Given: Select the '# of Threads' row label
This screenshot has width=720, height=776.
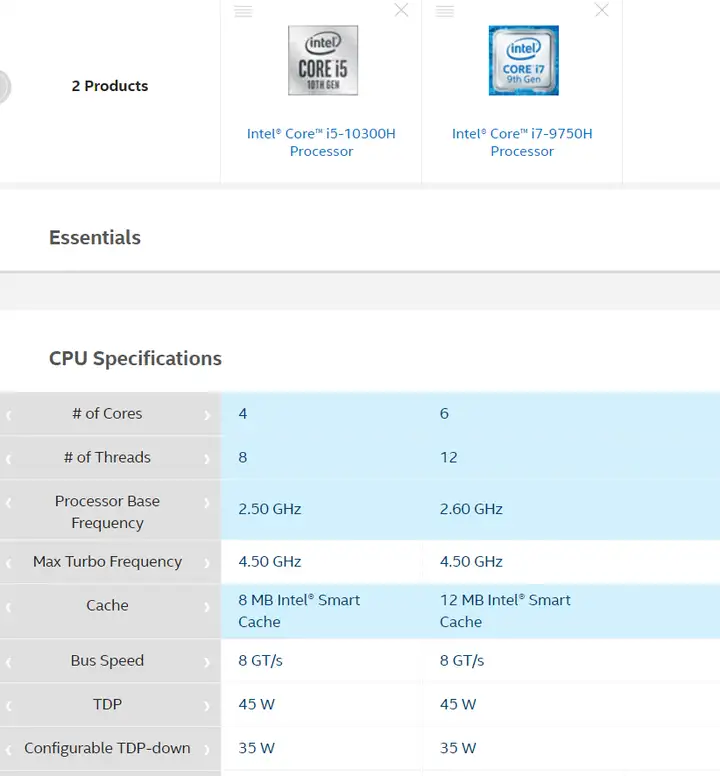Looking at the screenshot, I should click(x=107, y=457).
